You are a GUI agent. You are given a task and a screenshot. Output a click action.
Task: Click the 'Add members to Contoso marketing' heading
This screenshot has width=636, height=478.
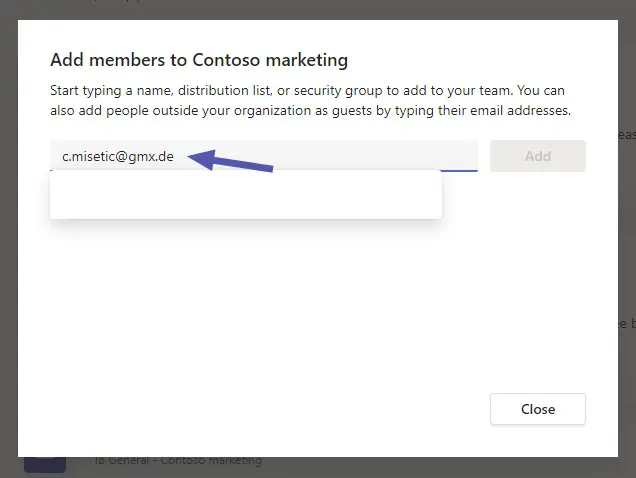(x=199, y=60)
